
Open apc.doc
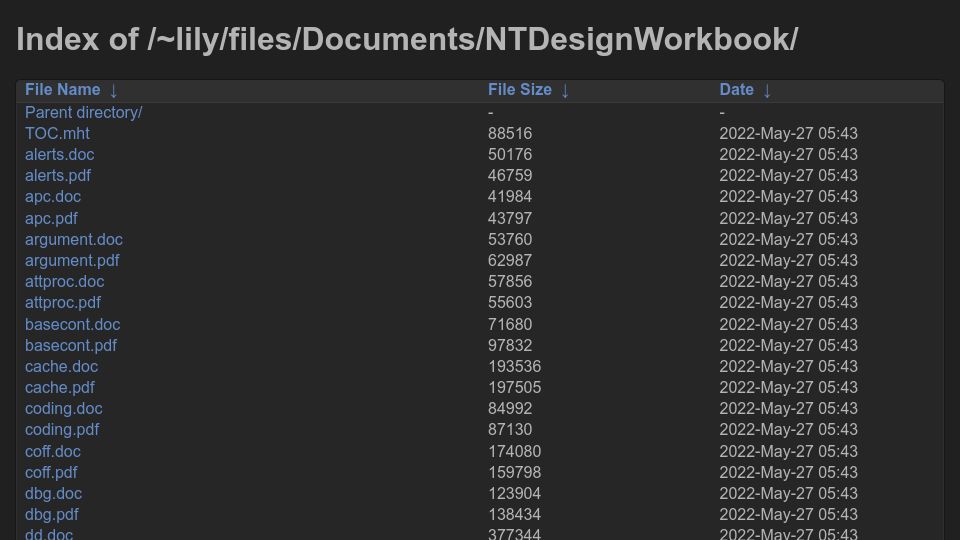click(x=53, y=197)
